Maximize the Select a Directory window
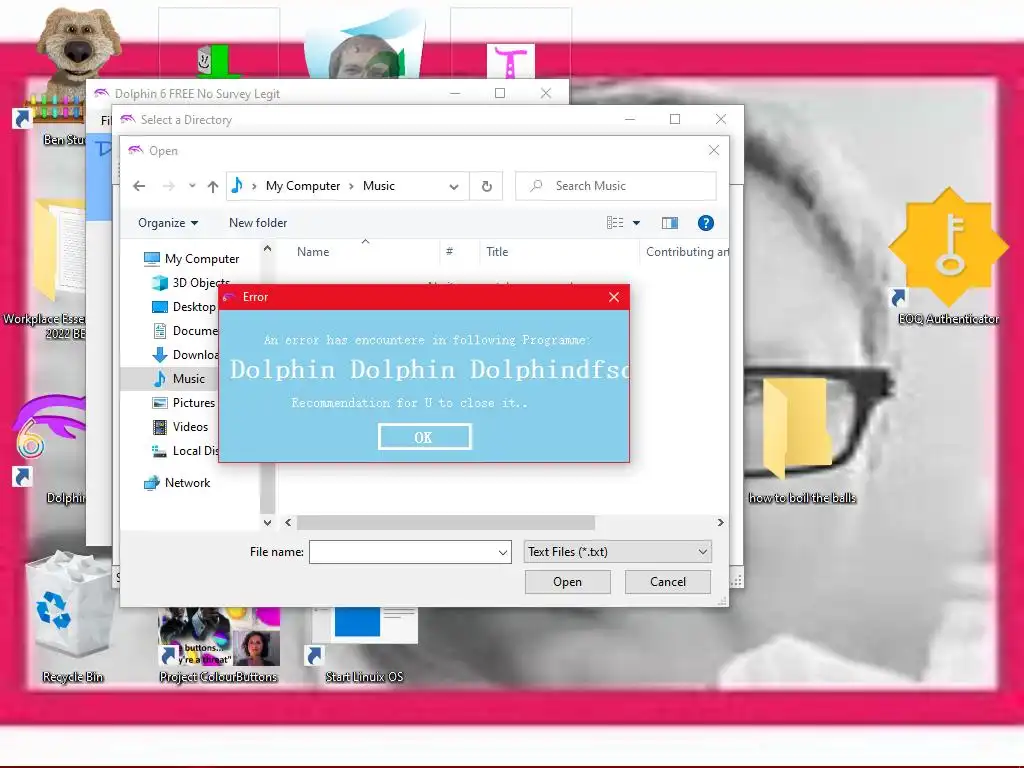 tap(675, 119)
